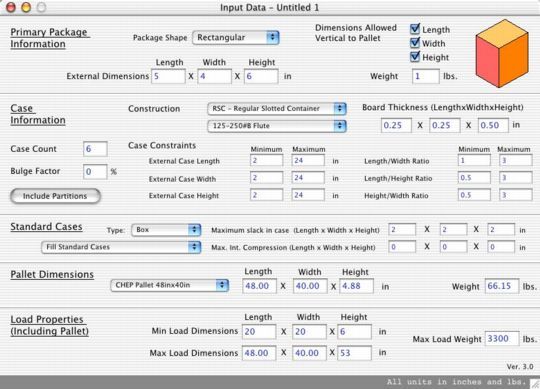Click the window resize grip corner
This screenshot has height=389, width=540.
535,383
